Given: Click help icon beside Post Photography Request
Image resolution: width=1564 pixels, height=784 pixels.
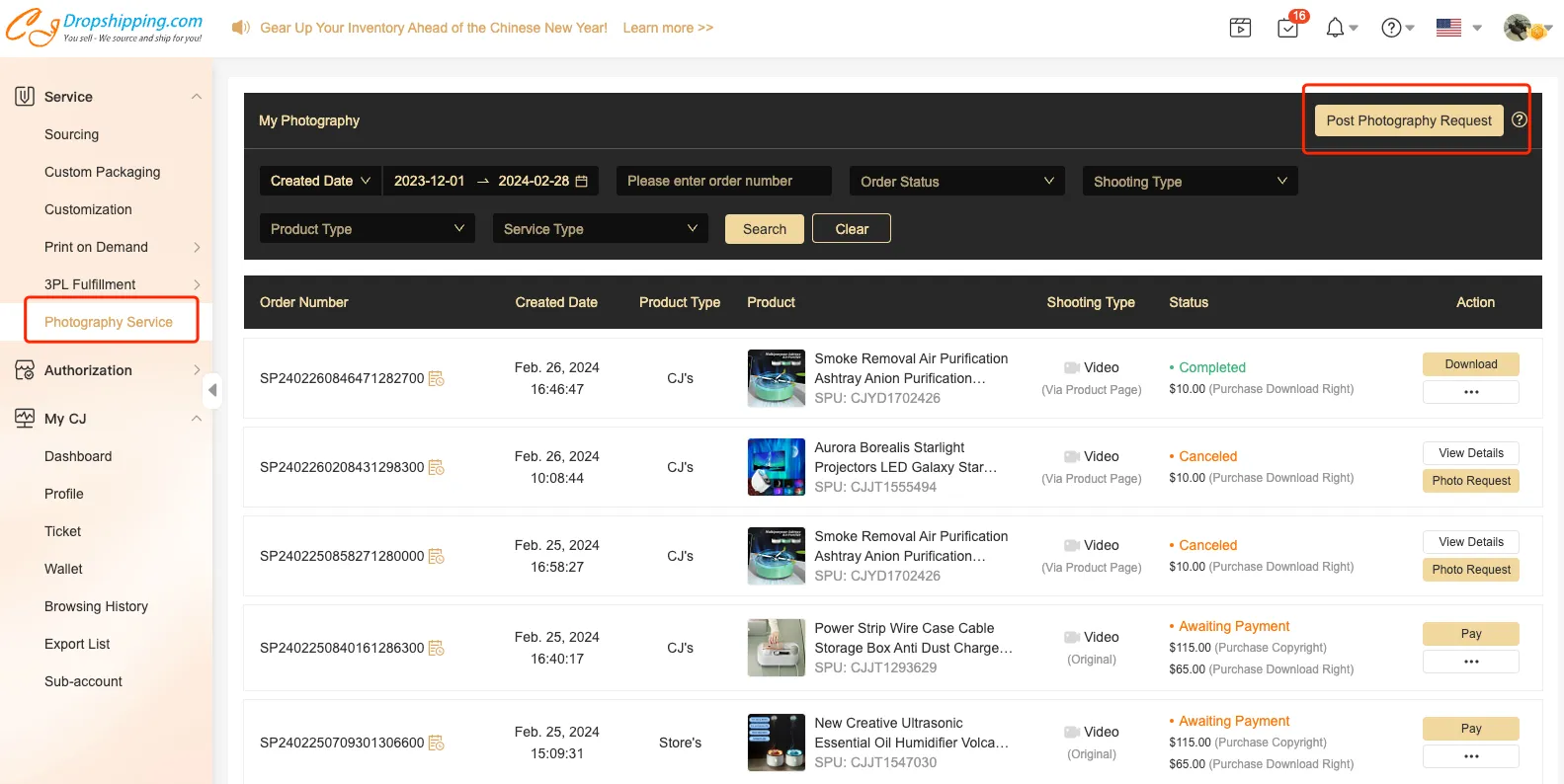Looking at the screenshot, I should point(1520,119).
